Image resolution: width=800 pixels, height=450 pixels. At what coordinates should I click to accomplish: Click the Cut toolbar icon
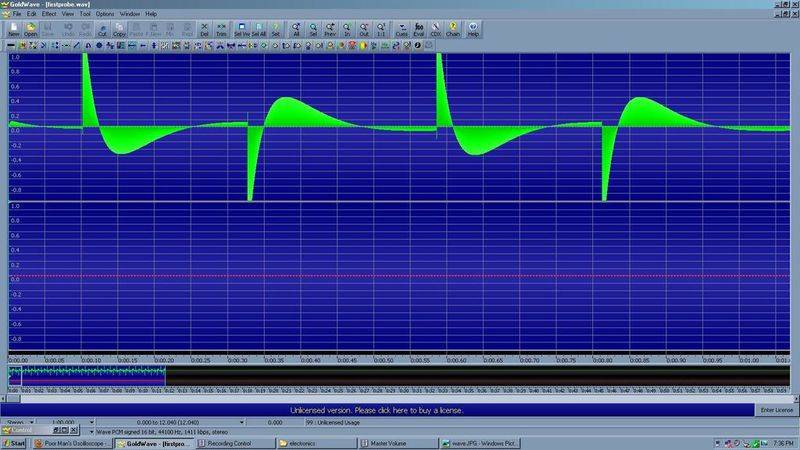103,30
